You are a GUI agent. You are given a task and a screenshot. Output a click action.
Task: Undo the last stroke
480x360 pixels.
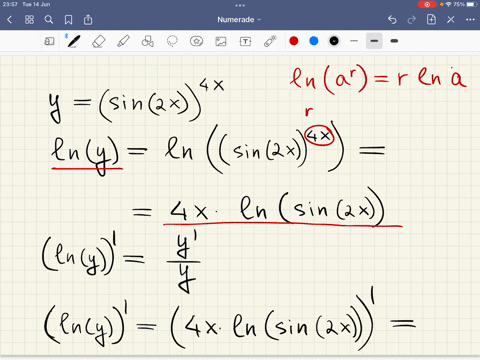(392, 20)
